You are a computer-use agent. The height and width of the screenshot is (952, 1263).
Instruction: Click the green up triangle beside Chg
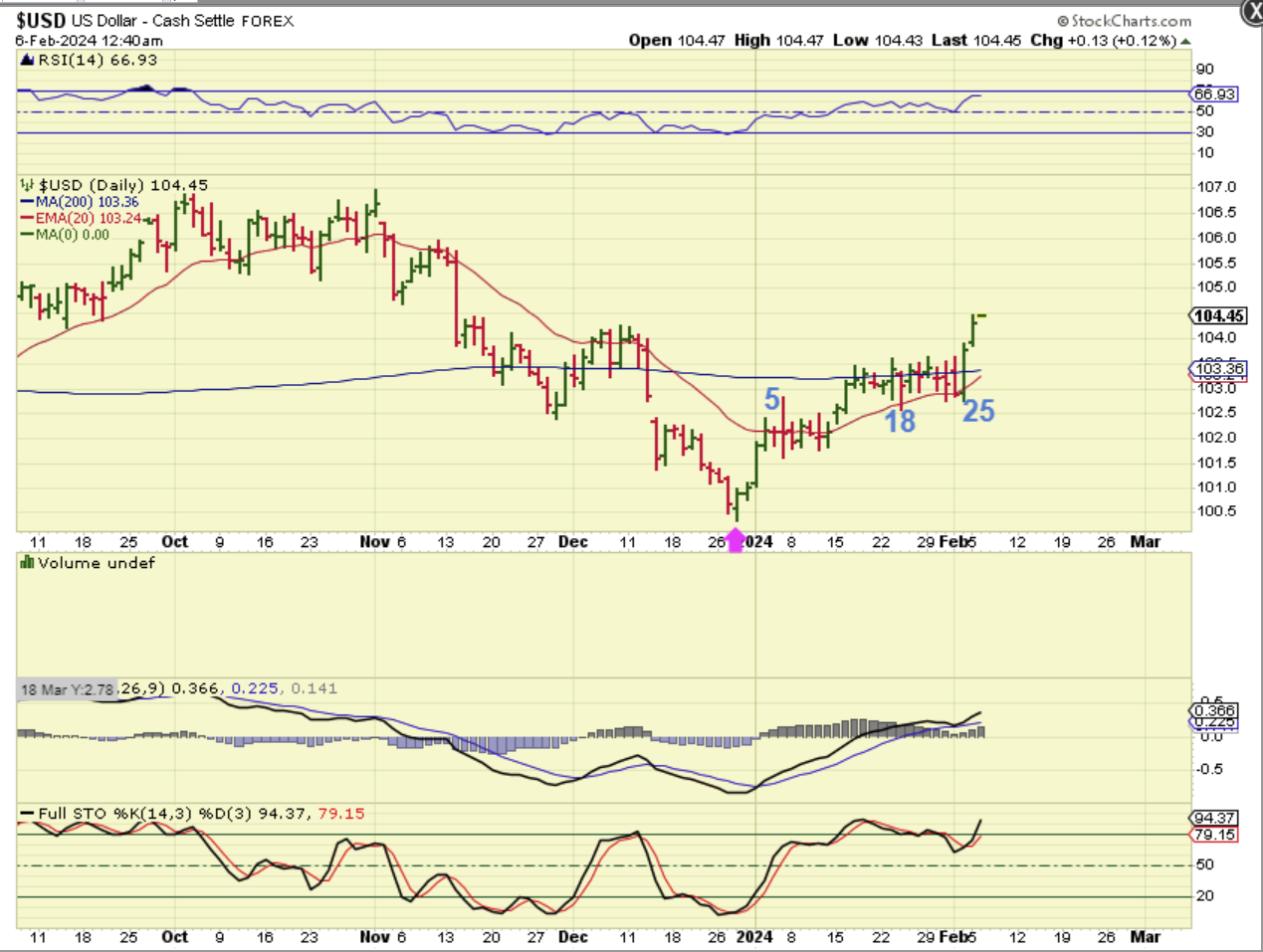point(1185,41)
